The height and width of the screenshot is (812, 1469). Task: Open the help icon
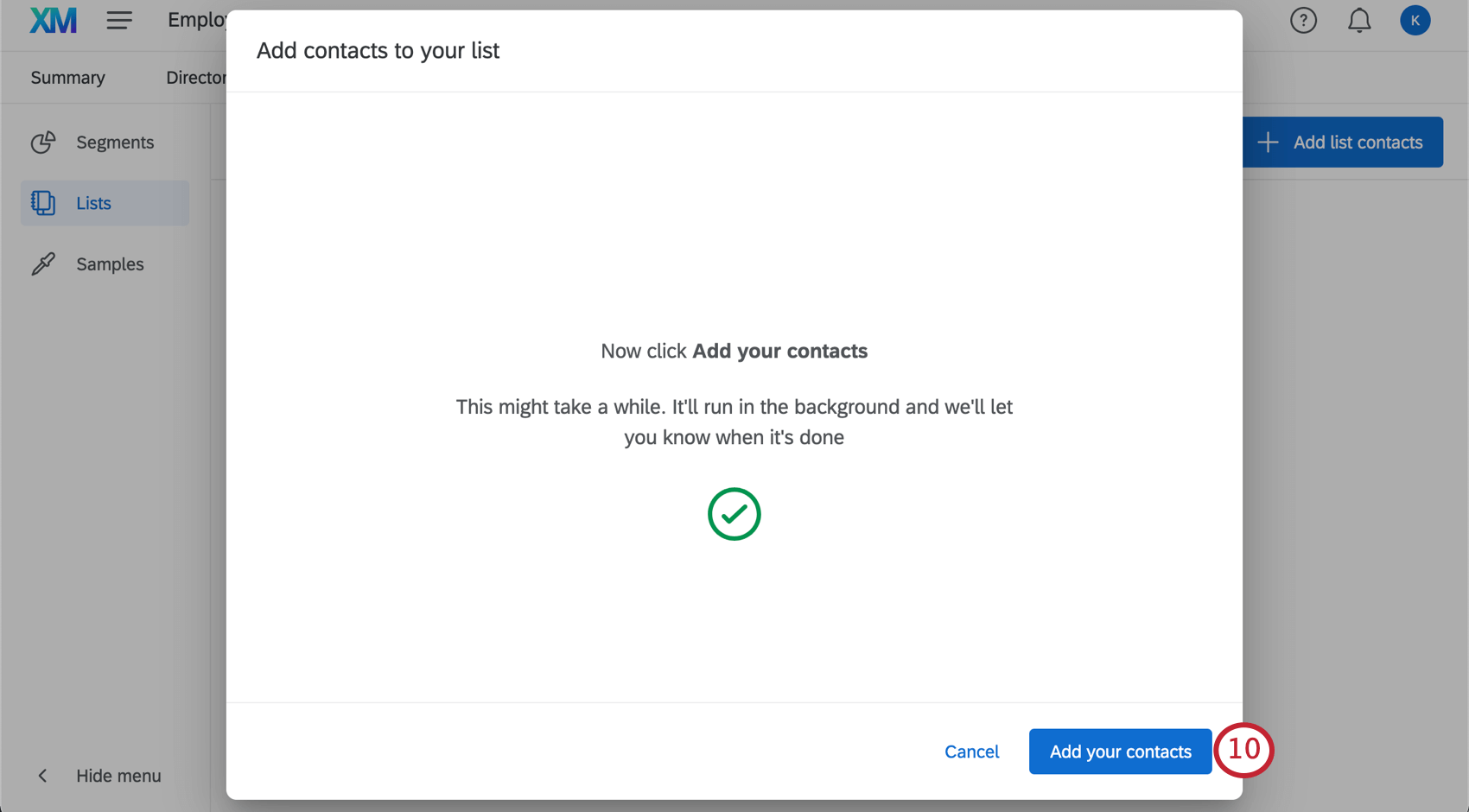click(x=1303, y=20)
